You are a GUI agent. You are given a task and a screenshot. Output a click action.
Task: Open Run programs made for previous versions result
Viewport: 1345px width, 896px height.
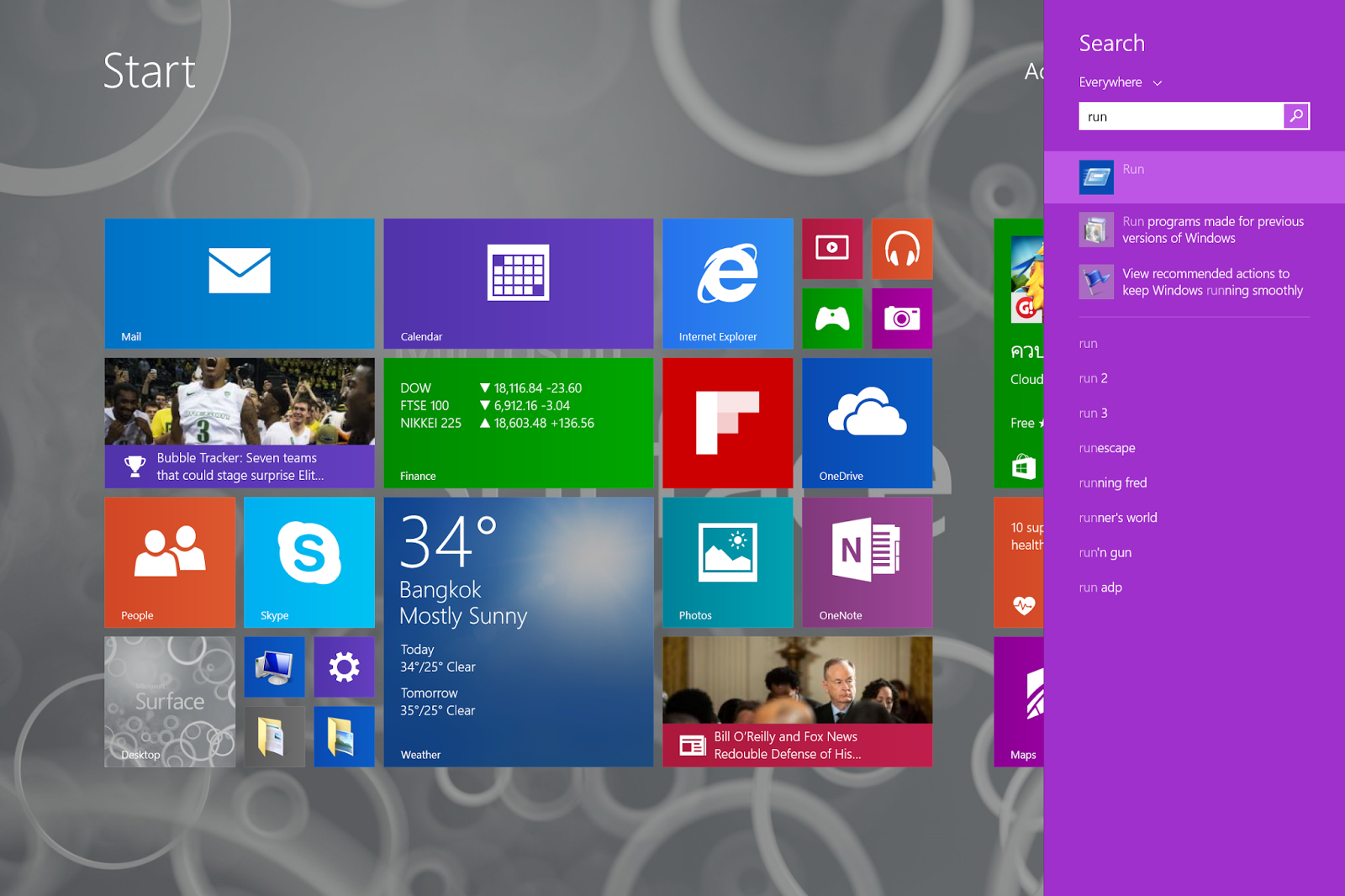1195,229
